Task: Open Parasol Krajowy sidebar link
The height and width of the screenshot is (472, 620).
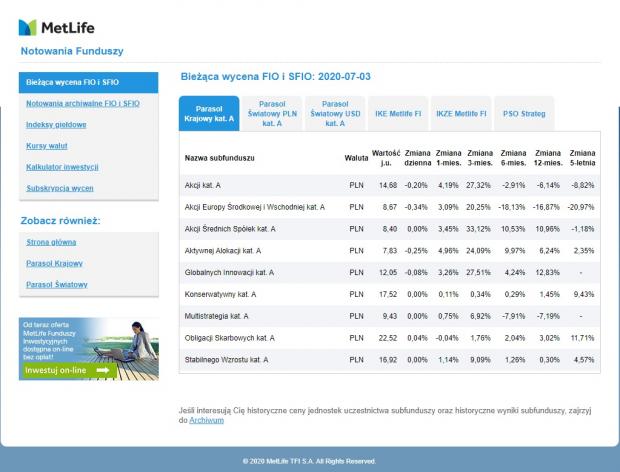Action: [x=54, y=263]
